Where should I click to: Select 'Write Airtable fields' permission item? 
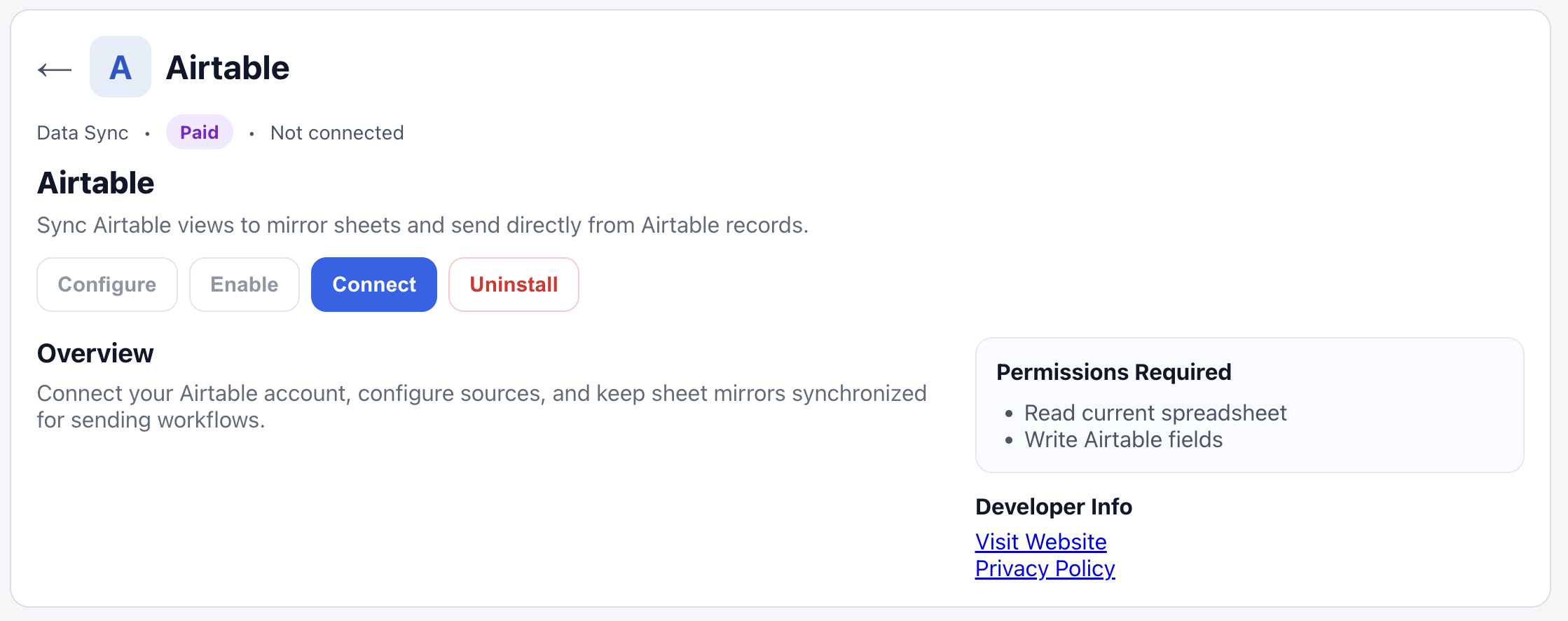pyautogui.click(x=1124, y=439)
